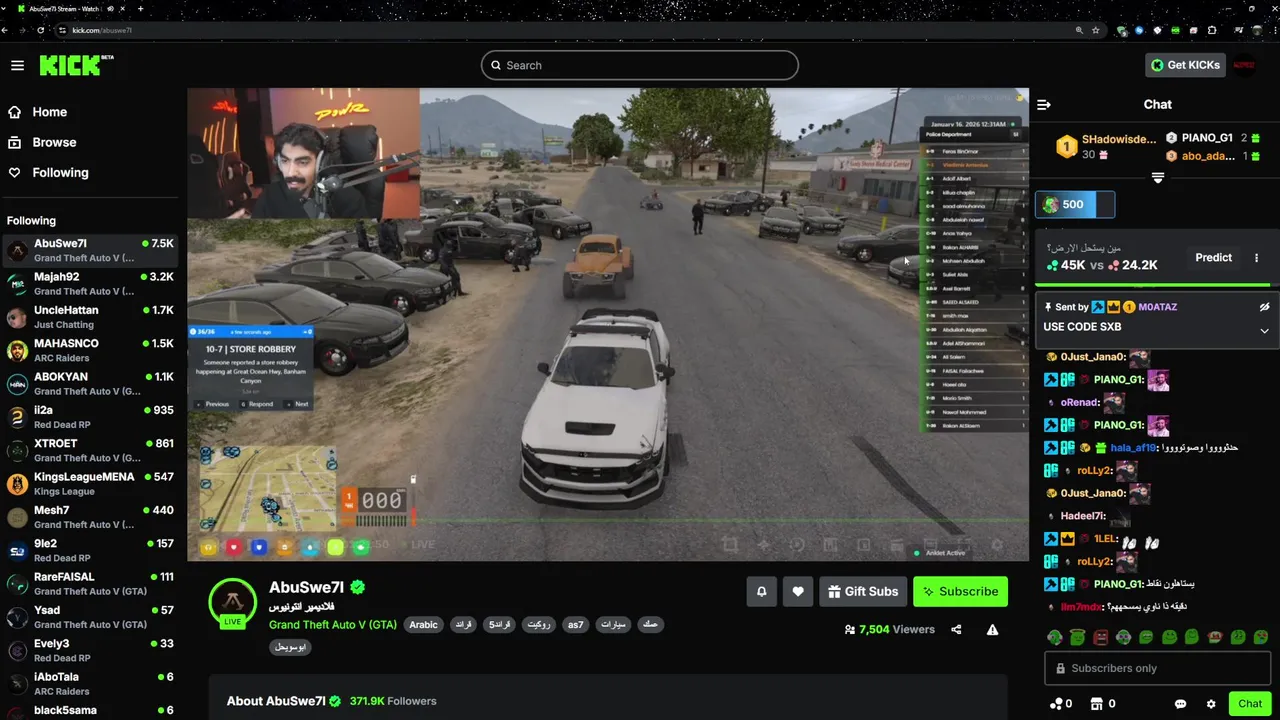Click the heart follow button

coord(797,591)
